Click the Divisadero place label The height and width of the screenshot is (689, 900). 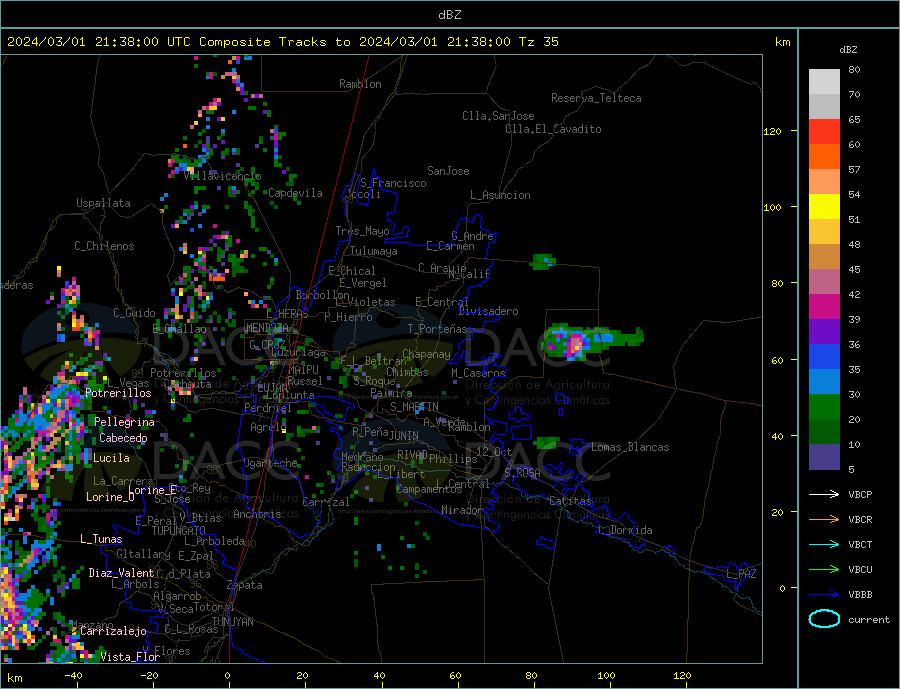(x=488, y=311)
